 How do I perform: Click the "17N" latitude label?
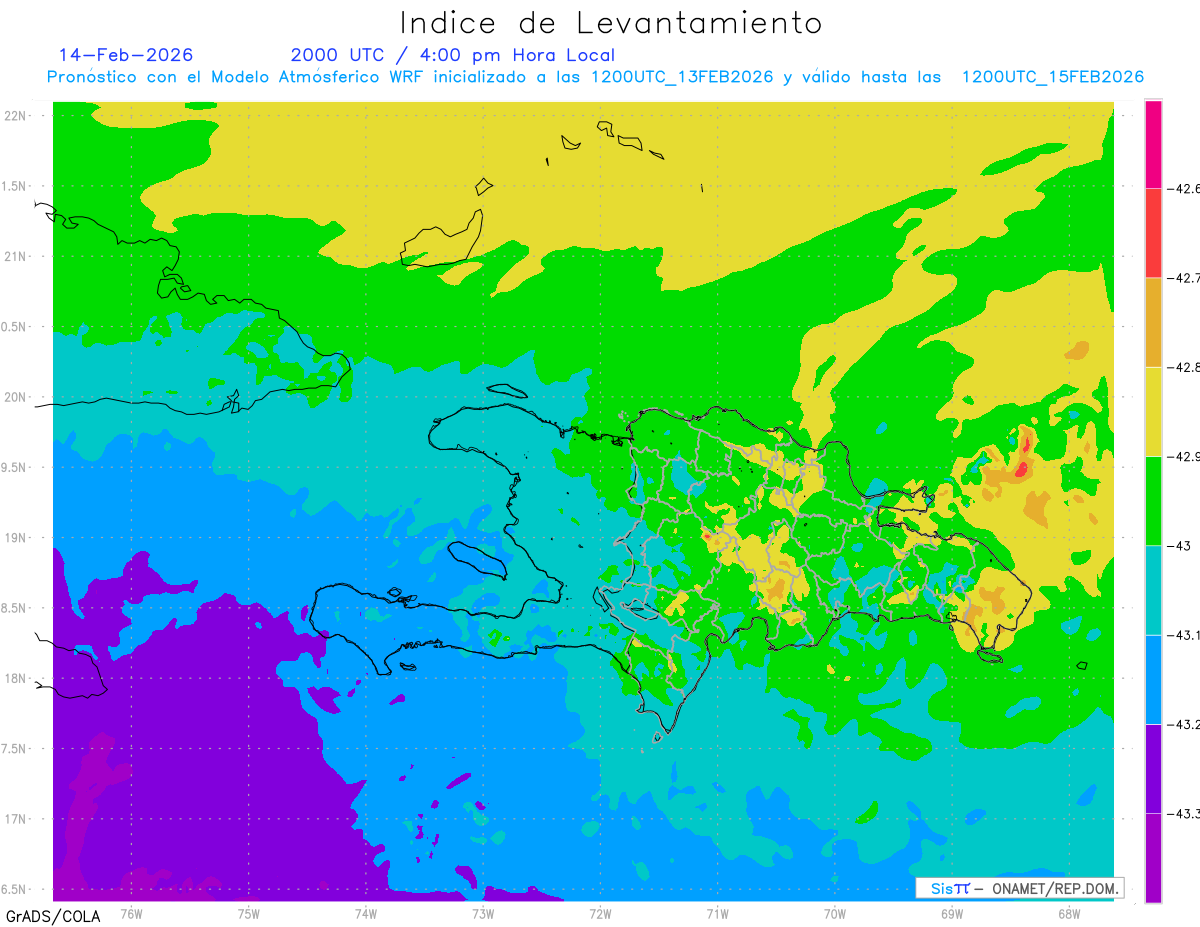click(17, 819)
